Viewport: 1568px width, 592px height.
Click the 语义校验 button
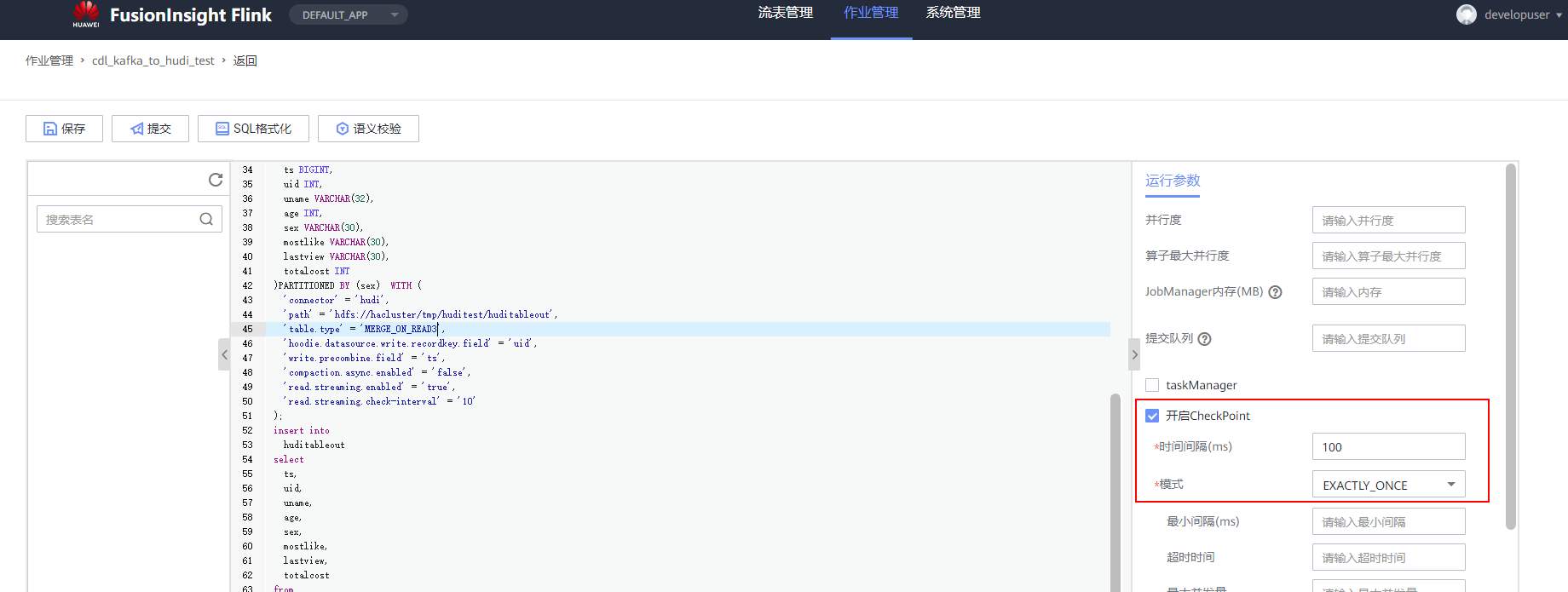[x=368, y=129]
